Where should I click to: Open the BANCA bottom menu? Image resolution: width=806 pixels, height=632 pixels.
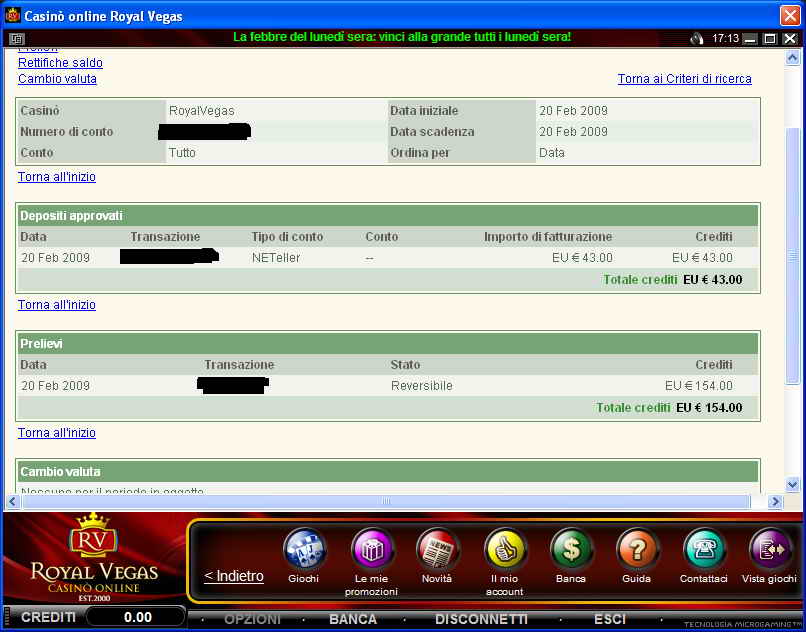353,619
